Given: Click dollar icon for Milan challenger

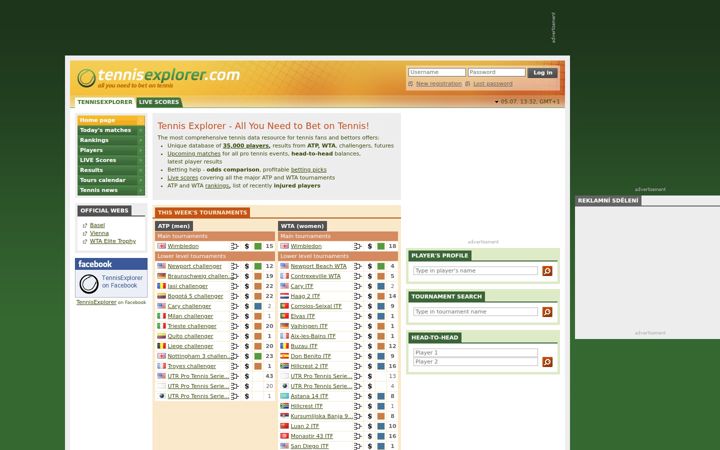Looking at the screenshot, I should tap(247, 316).
